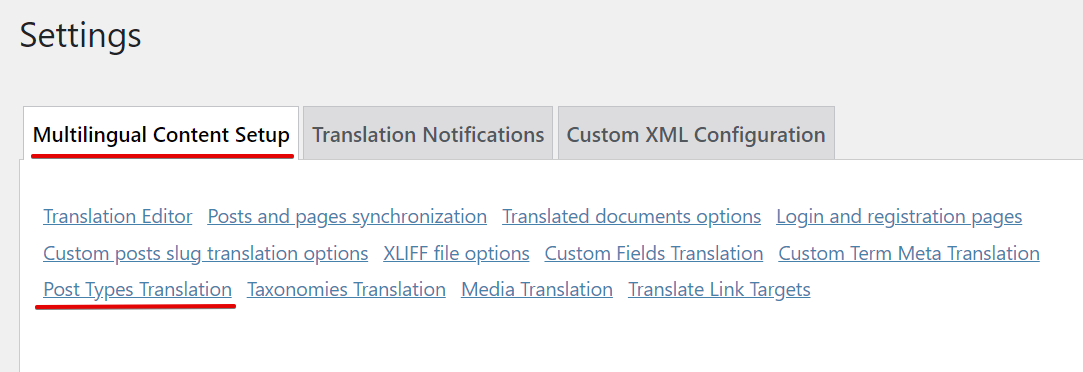Open the Media Translation section link
Screen dimensions: 1083x372
pyautogui.click(x=537, y=290)
